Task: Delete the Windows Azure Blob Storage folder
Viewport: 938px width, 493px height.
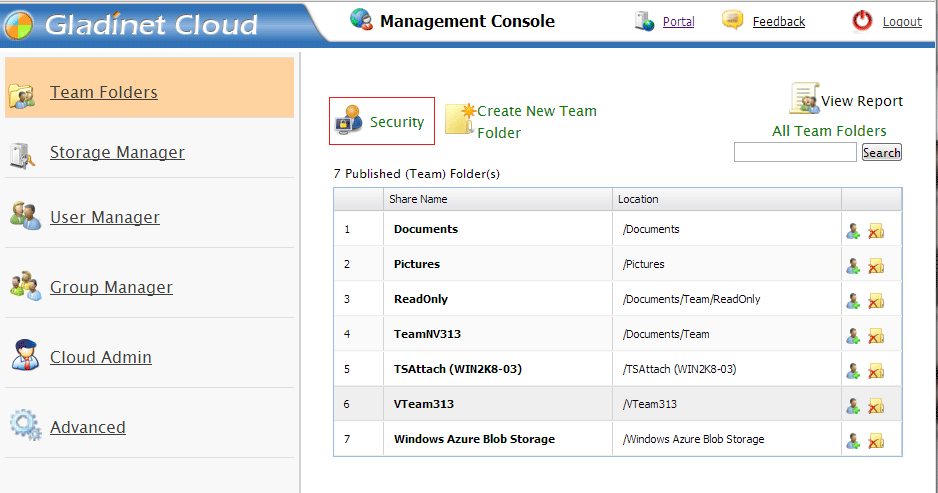Action: [876, 441]
